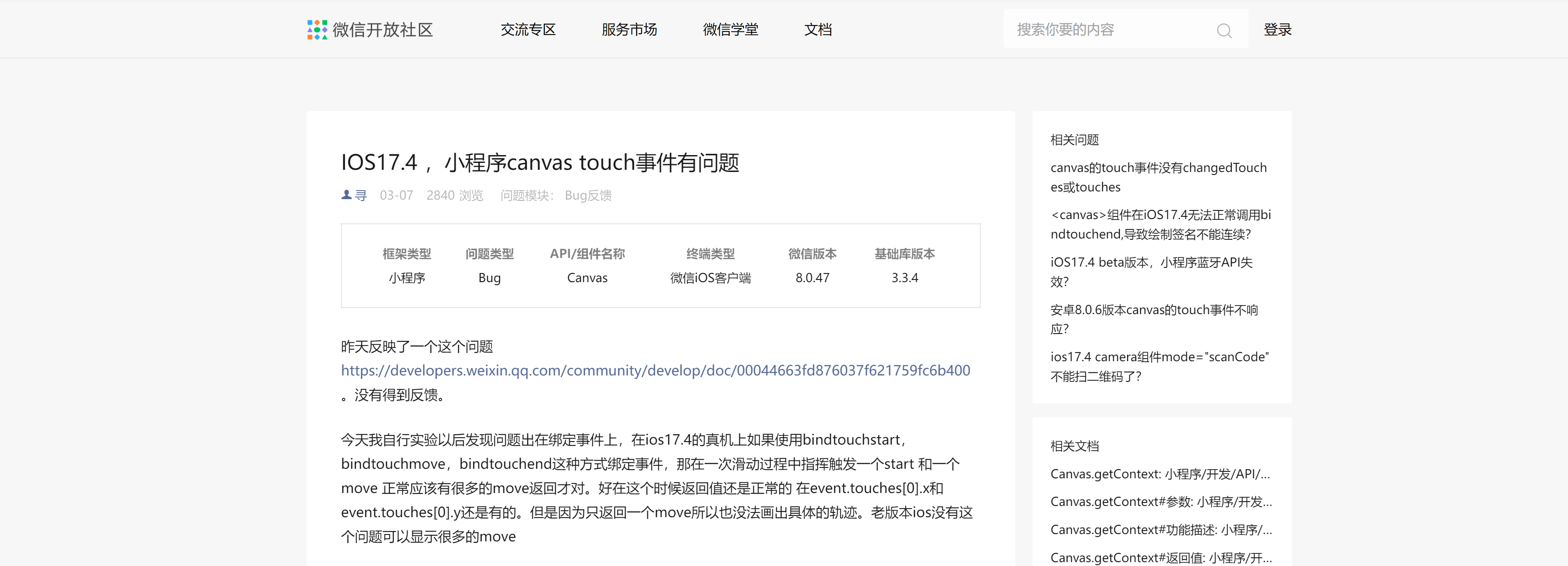Click the 登录 login link
The width and height of the screenshot is (1568, 566).
[x=1277, y=30]
